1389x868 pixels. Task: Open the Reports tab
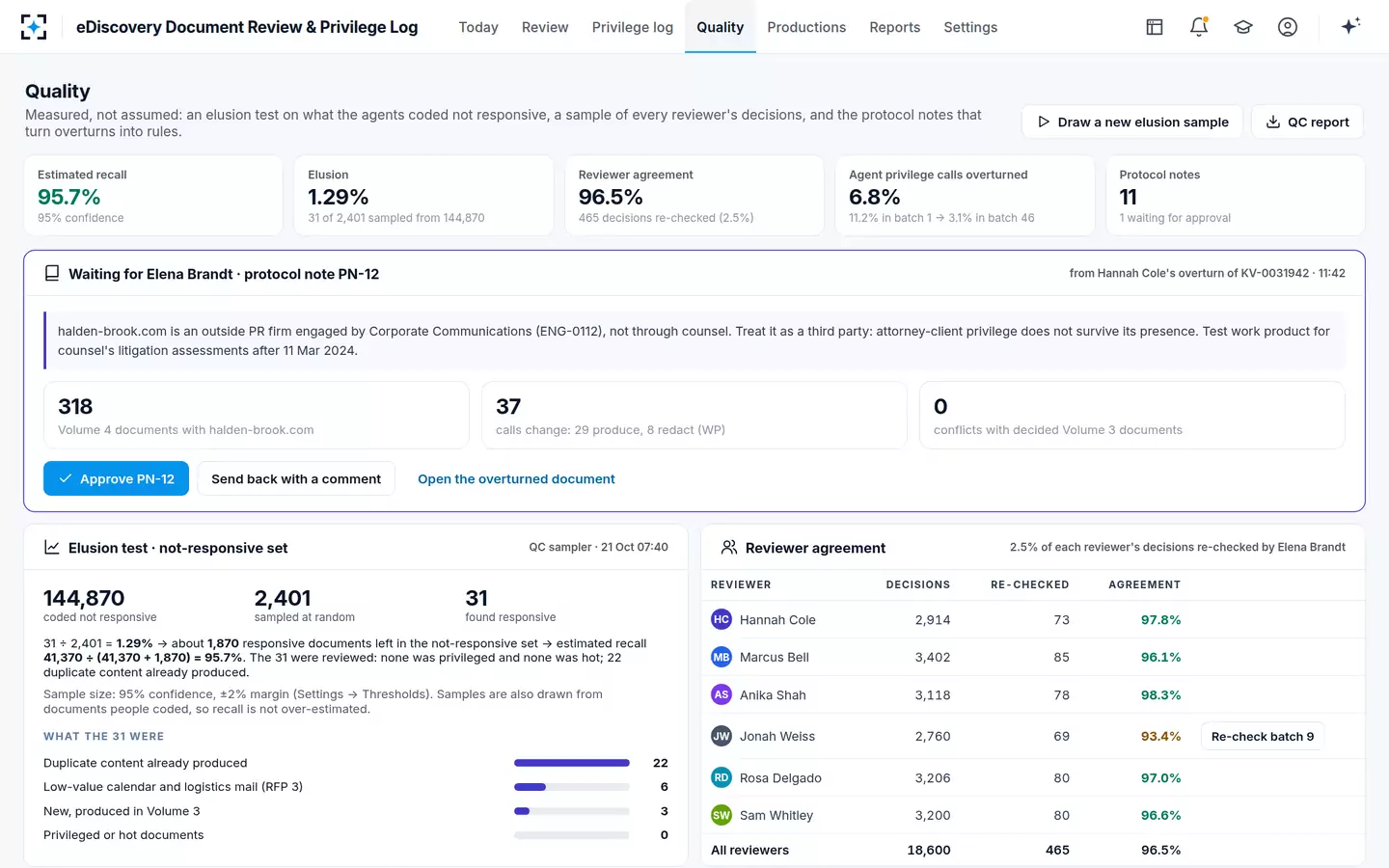(x=895, y=27)
